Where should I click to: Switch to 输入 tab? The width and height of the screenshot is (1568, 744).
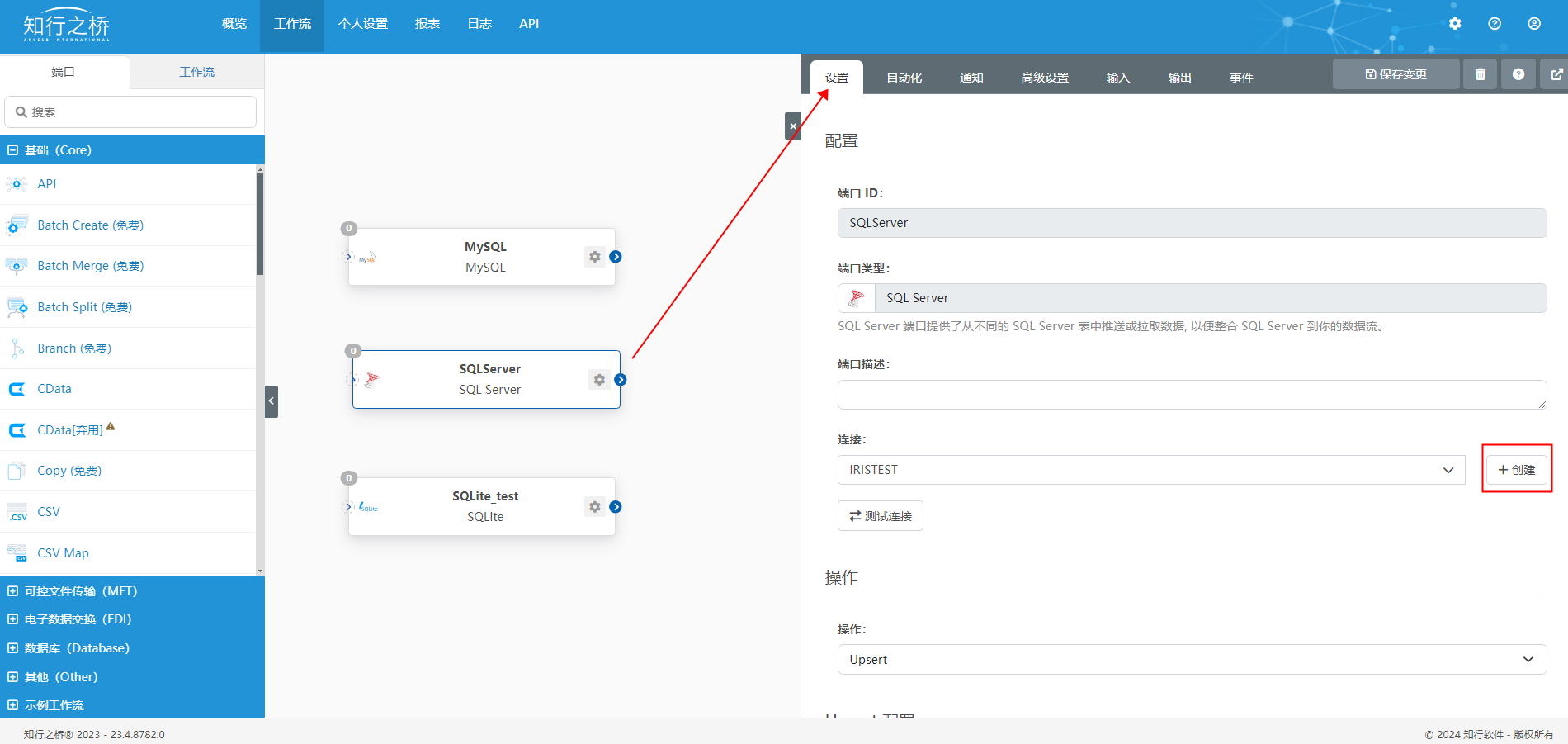[x=1118, y=78]
